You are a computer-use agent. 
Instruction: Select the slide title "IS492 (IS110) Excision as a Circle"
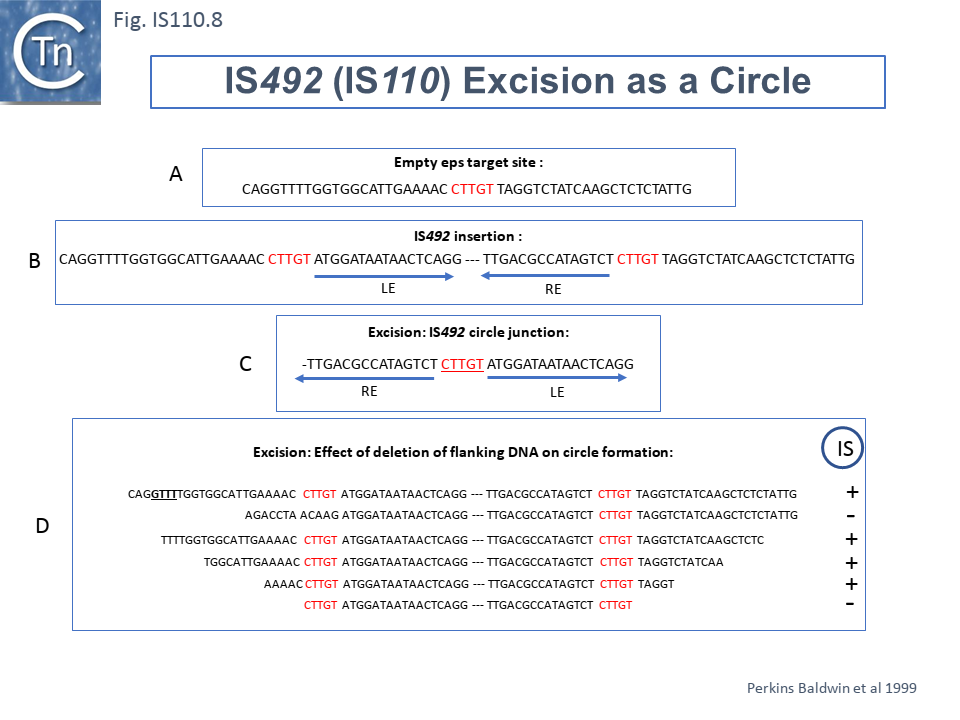(517, 82)
